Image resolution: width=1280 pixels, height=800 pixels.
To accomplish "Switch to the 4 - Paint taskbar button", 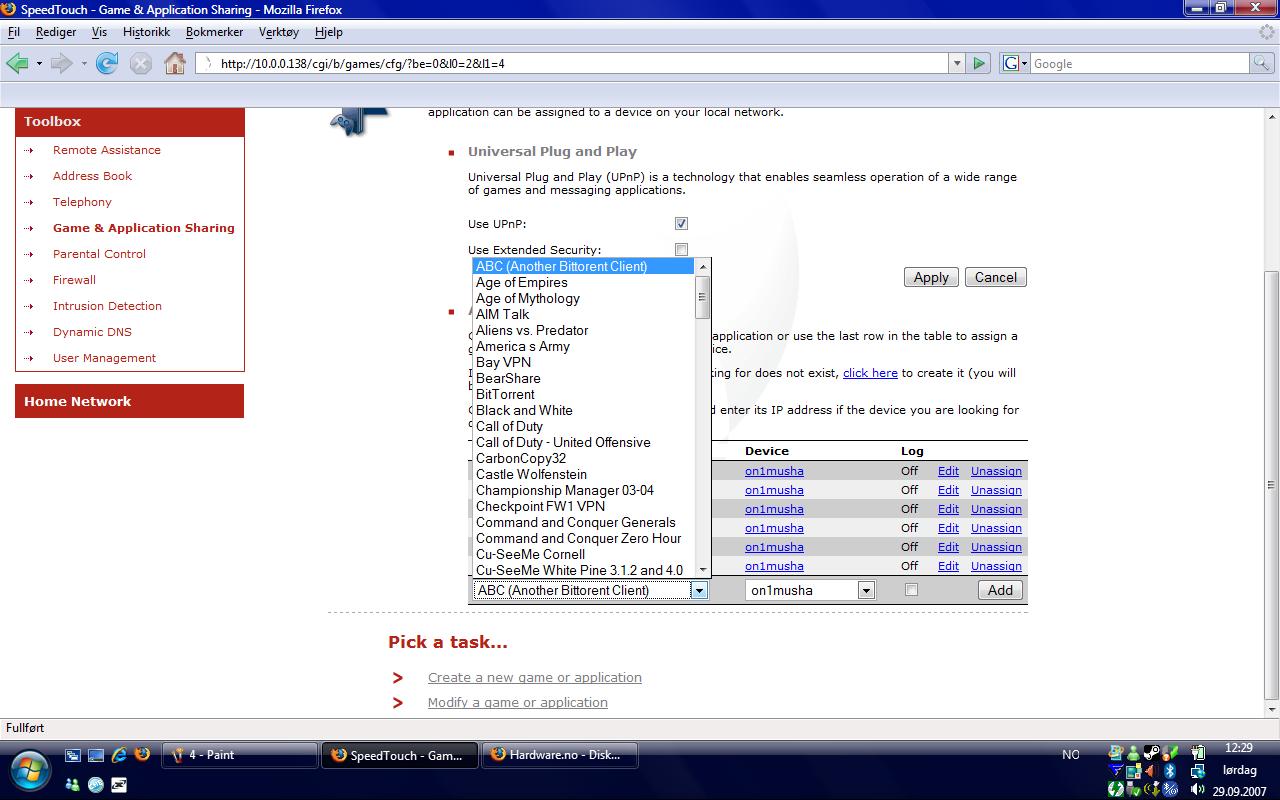I will [x=241, y=755].
